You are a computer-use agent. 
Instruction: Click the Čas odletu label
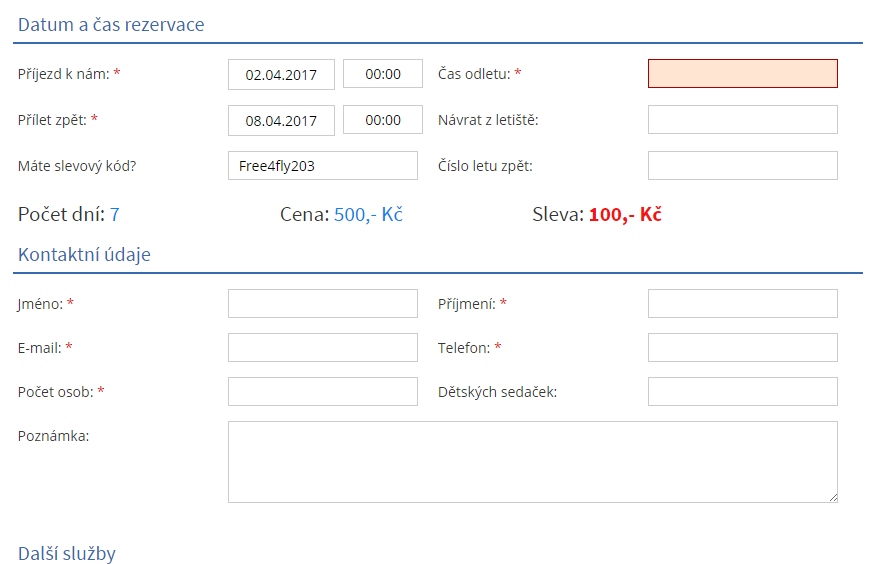(x=479, y=74)
